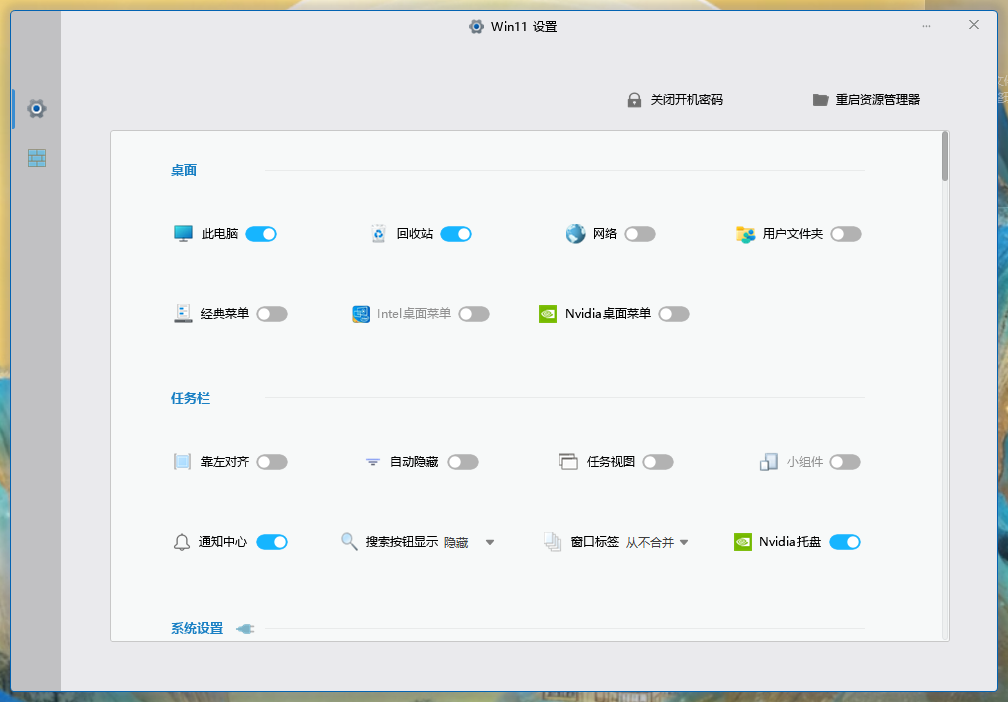Screen dimensions: 1008x702
Task: Disable the 回收站 toggle
Action: pyautogui.click(x=457, y=233)
